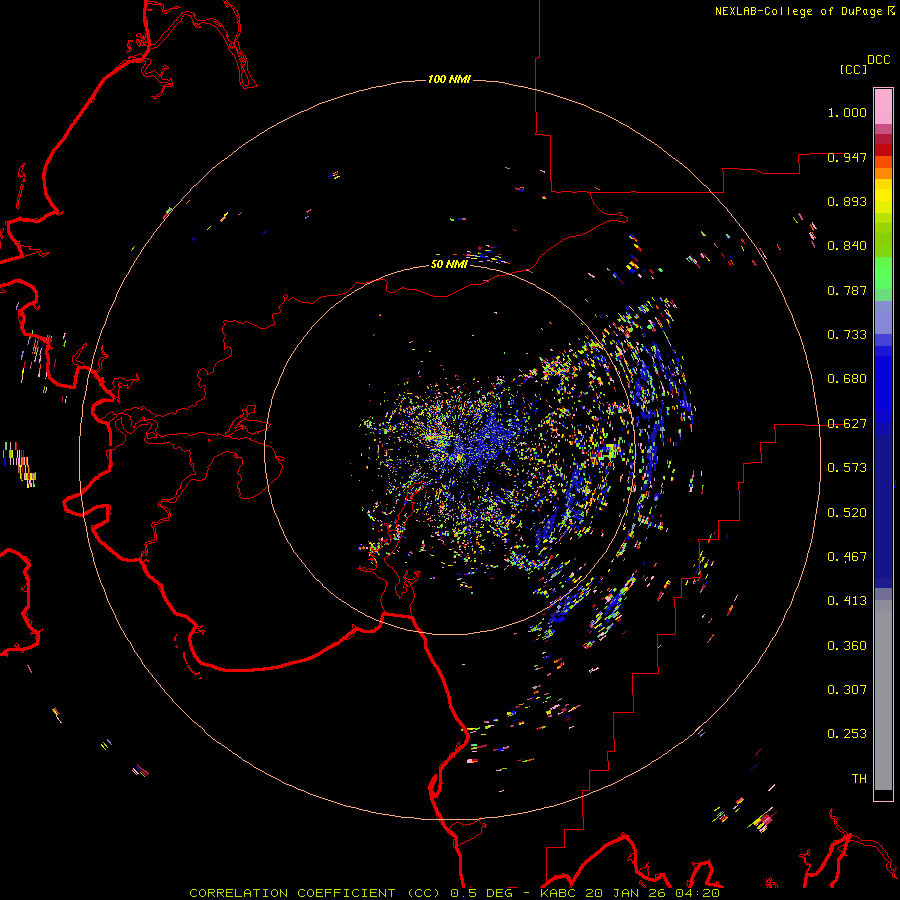Click the TH threshold label
This screenshot has height=900, width=900.
coord(859,778)
